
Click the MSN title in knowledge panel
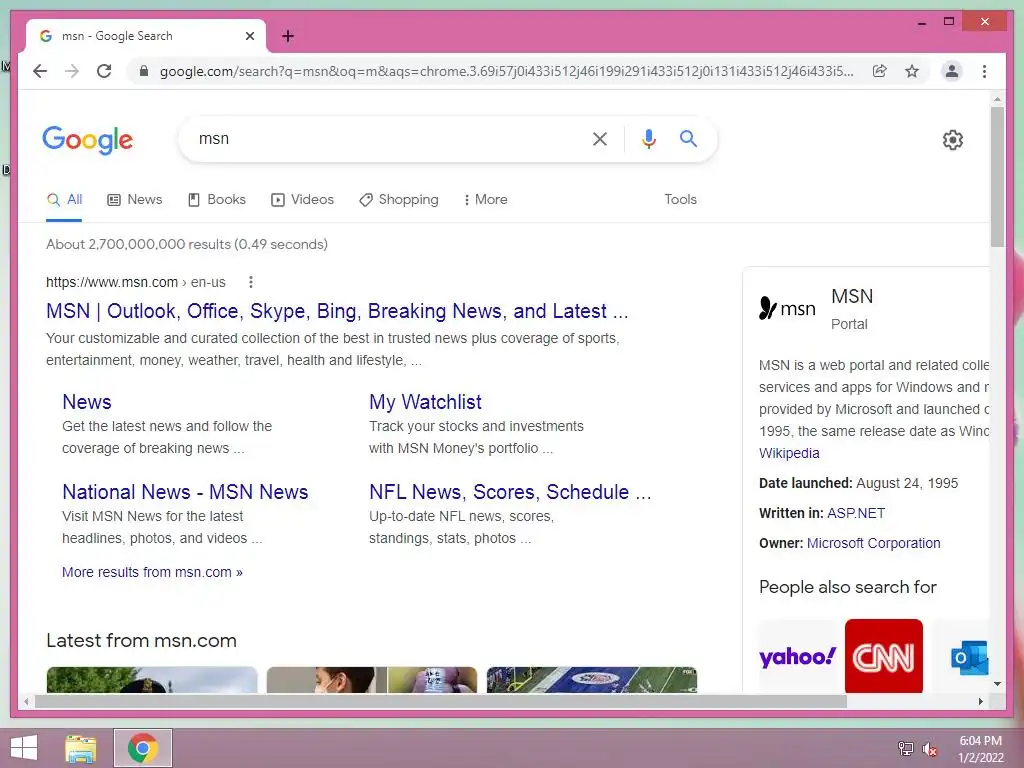coord(852,296)
